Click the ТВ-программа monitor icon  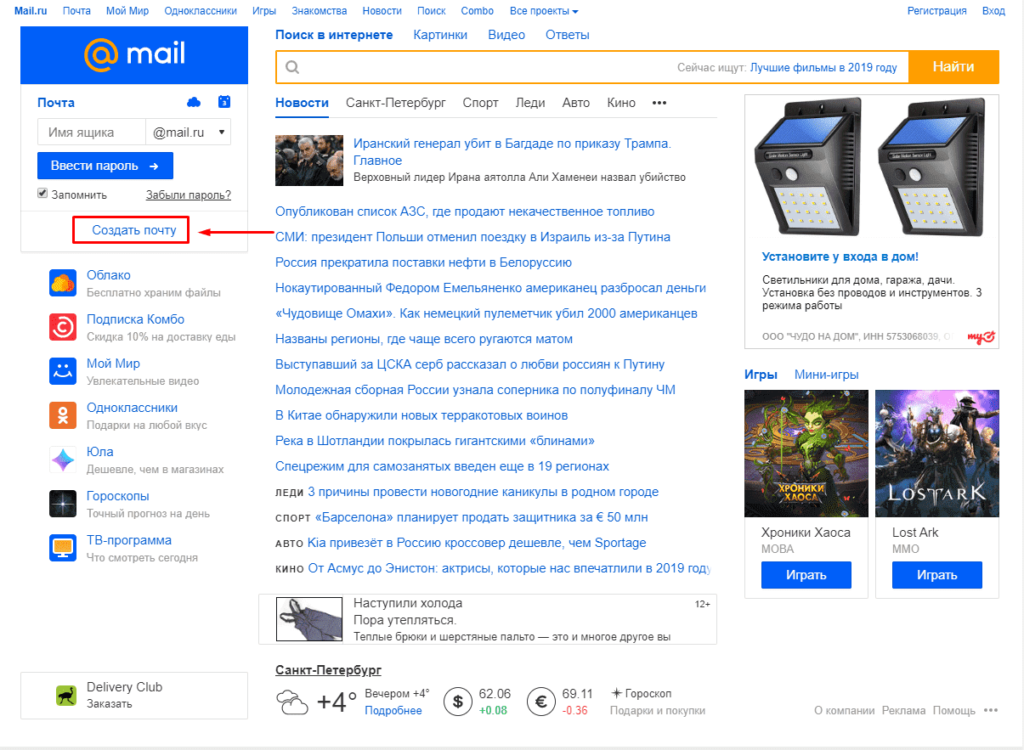[x=63, y=547]
